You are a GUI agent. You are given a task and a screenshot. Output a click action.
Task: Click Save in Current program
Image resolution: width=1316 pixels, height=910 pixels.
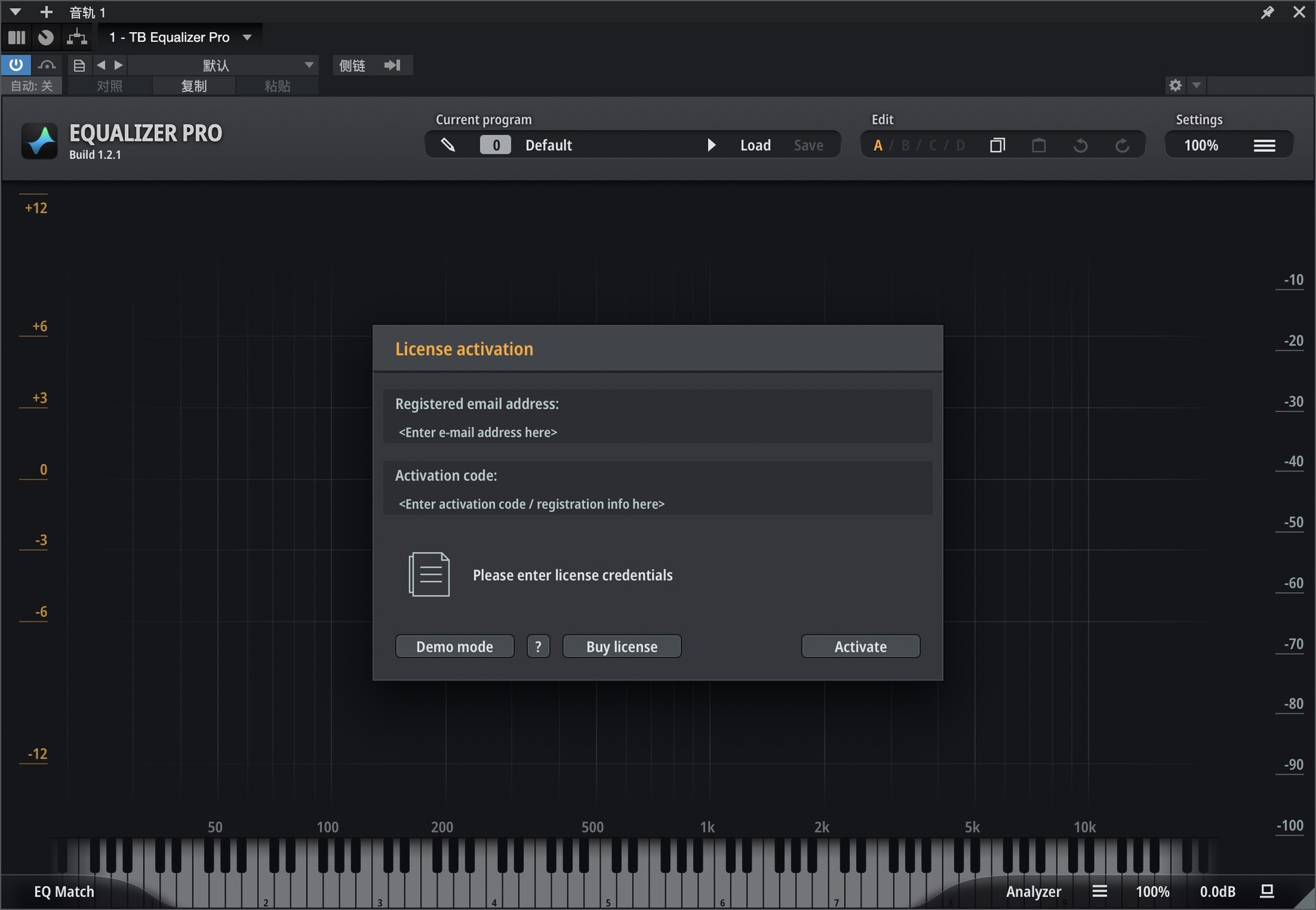point(808,145)
